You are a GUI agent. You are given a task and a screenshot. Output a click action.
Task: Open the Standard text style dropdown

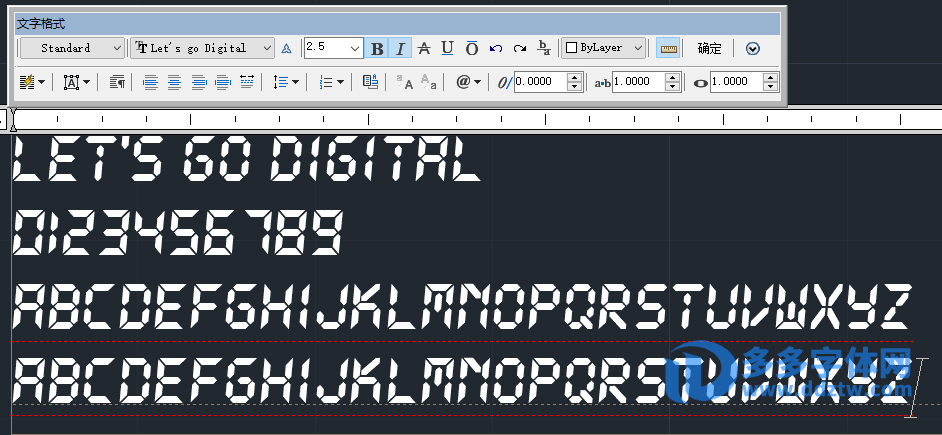(x=72, y=48)
